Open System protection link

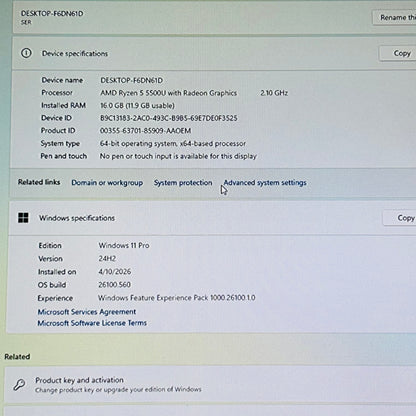(183, 183)
